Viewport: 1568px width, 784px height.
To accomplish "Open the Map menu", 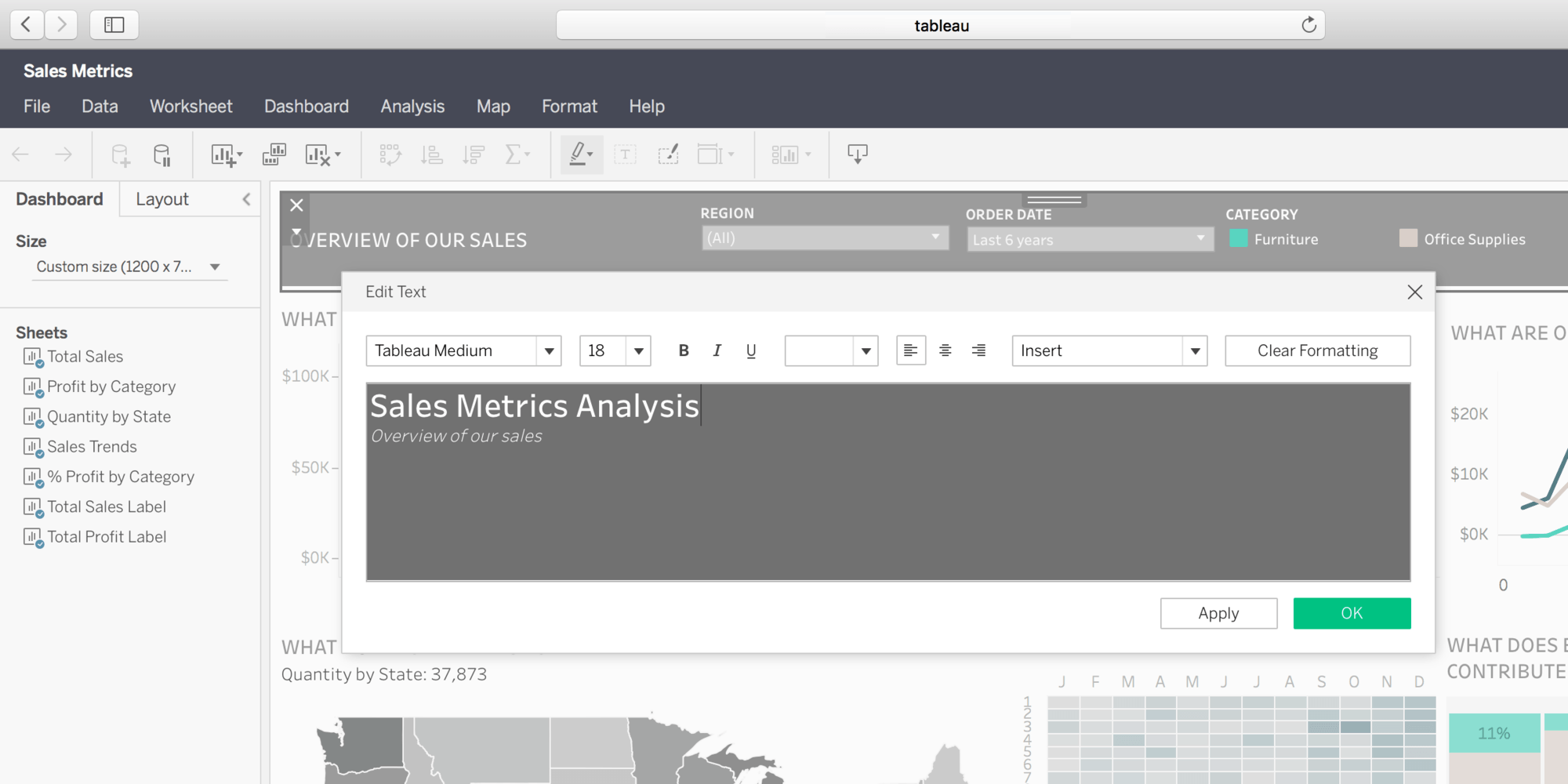I will tap(493, 106).
